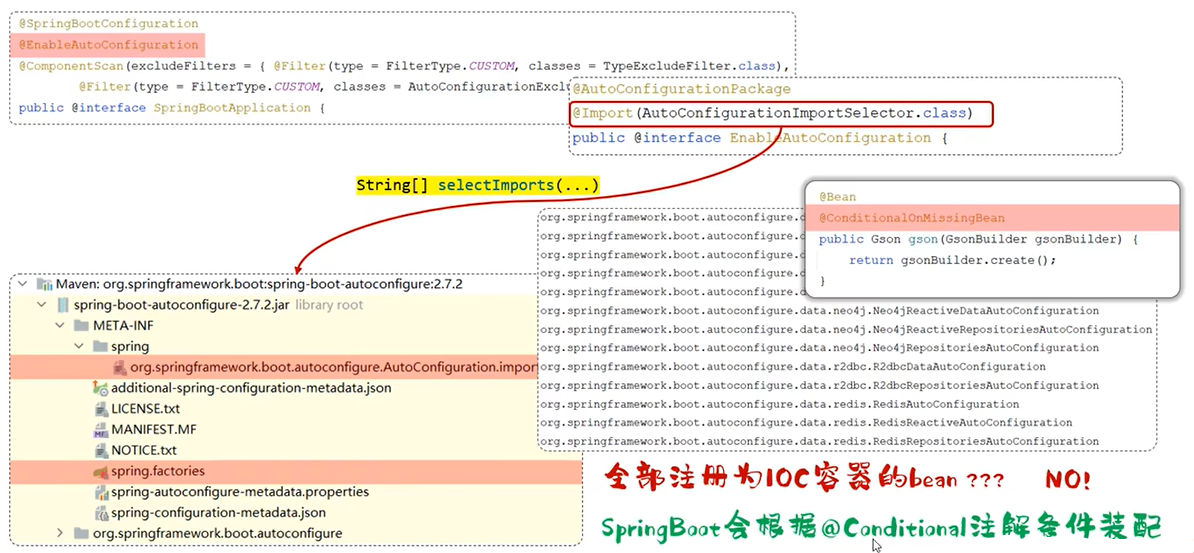Click 'return gsonBuilder.create();' line
This screenshot has width=1194, height=553.
tap(953, 261)
